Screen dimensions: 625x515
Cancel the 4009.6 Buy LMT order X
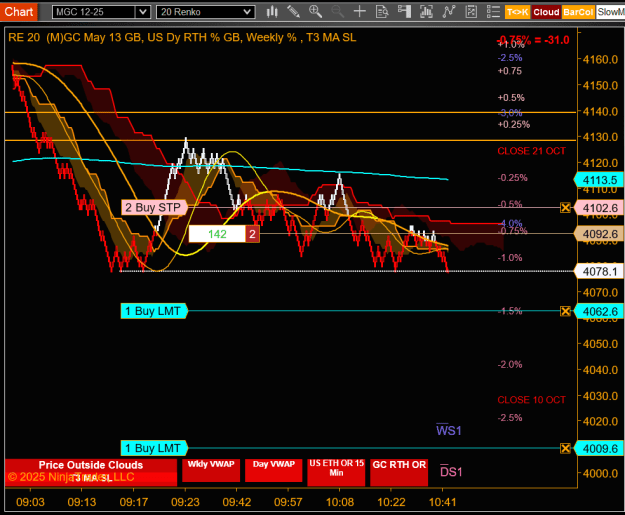click(565, 448)
